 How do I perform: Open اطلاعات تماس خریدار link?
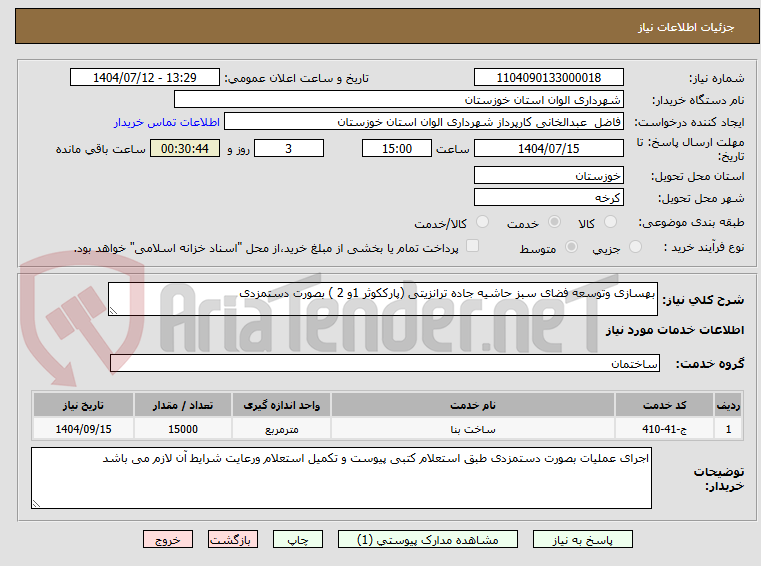[x=167, y=122]
